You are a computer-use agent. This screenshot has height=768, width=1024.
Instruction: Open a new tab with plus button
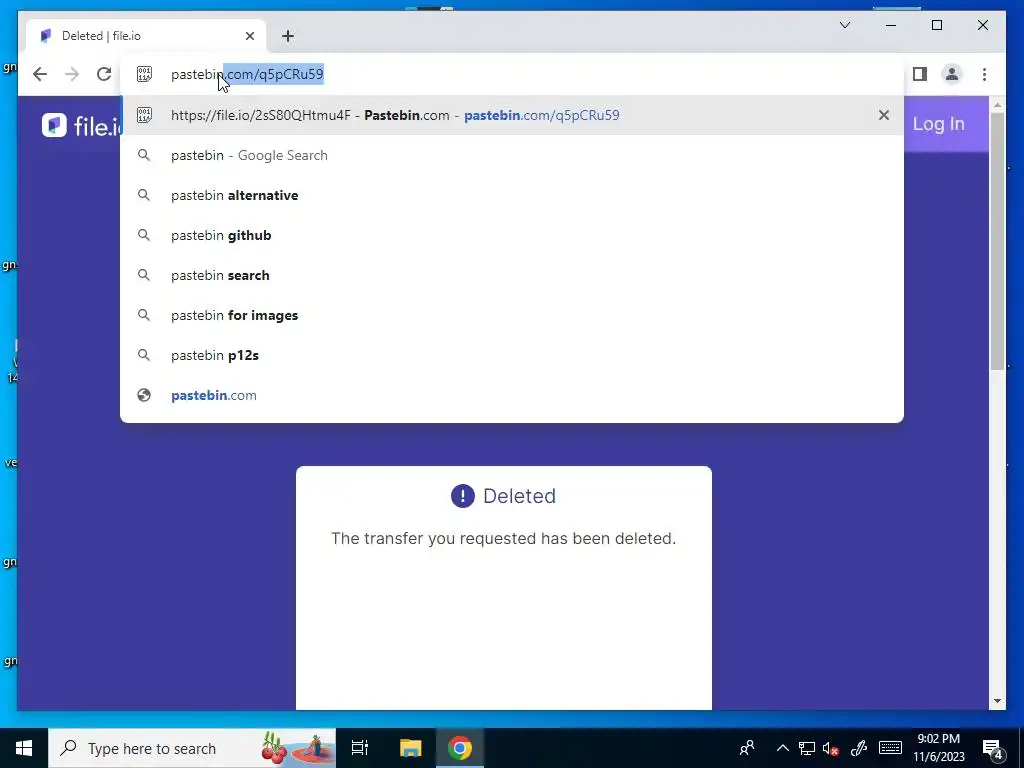coord(288,36)
